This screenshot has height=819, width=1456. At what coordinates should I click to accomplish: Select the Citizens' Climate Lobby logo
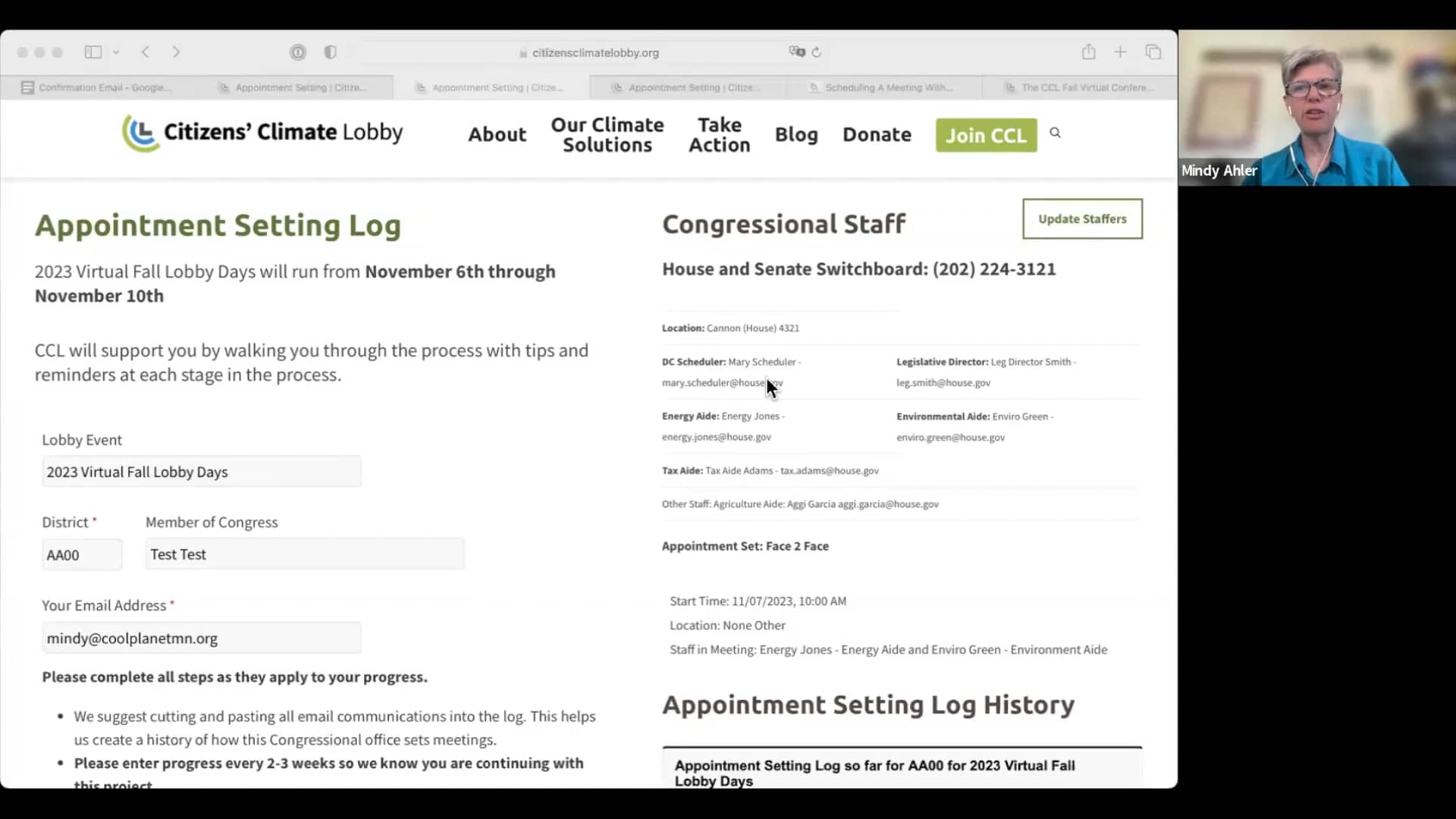tap(262, 133)
